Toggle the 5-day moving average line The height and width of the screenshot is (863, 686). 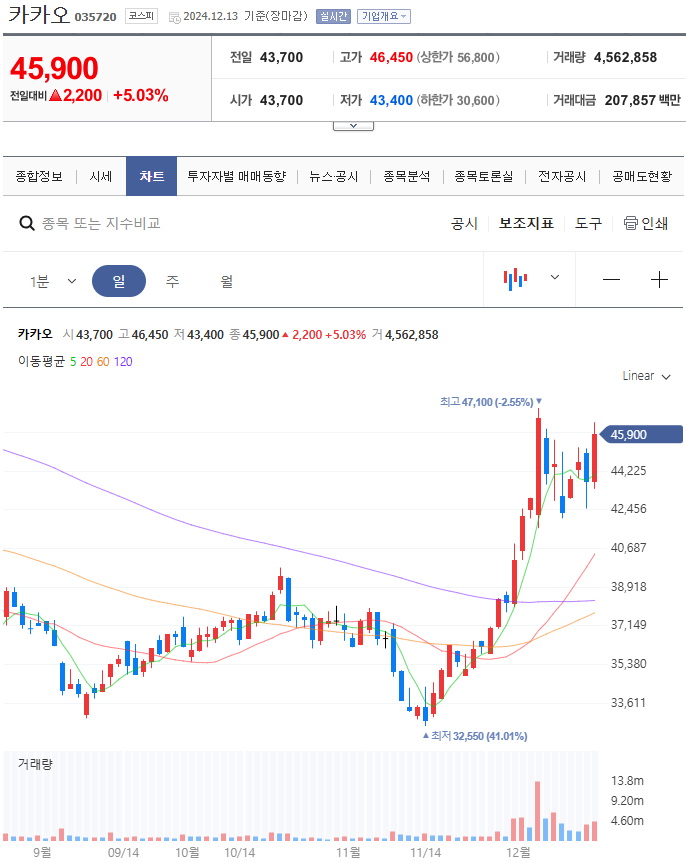tap(73, 362)
